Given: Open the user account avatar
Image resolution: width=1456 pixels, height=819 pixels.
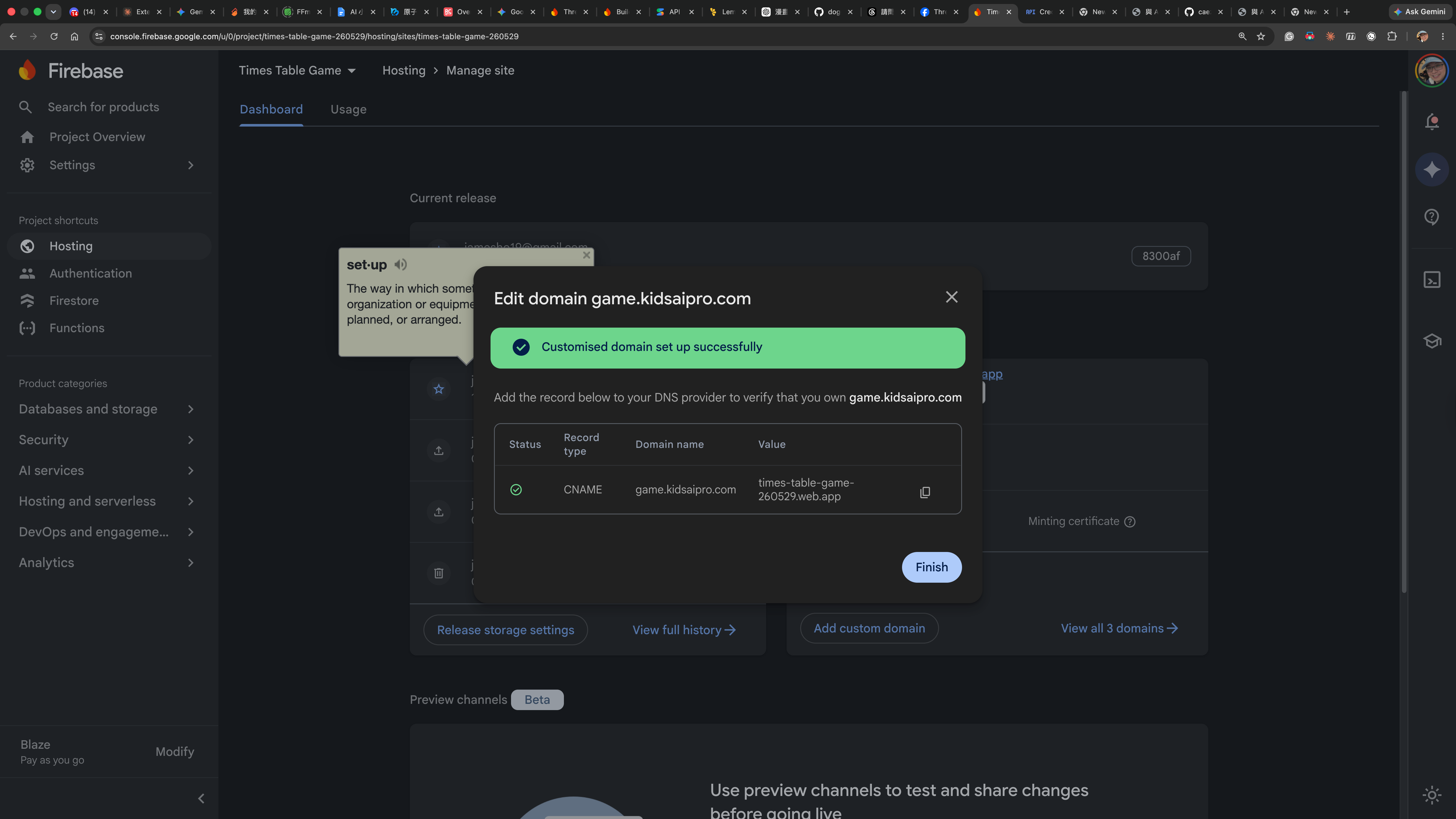Looking at the screenshot, I should click(x=1431, y=71).
